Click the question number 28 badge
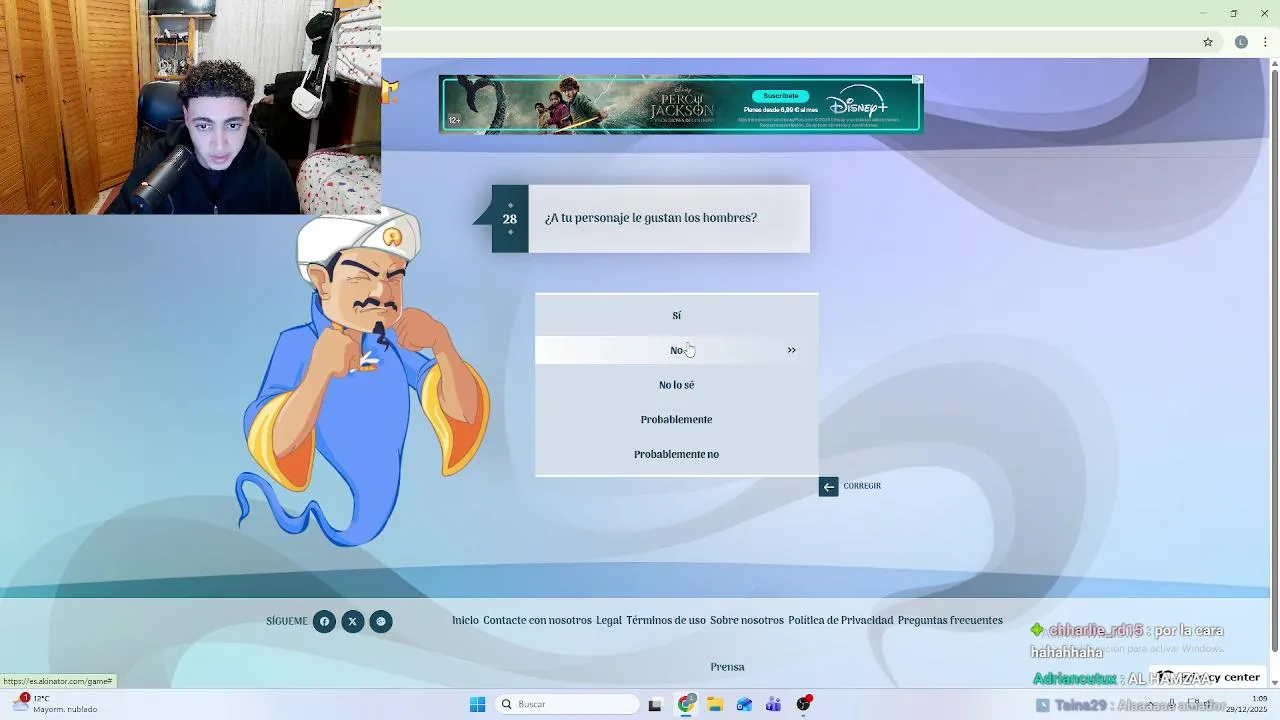Viewport: 1280px width, 720px height. 510,219
